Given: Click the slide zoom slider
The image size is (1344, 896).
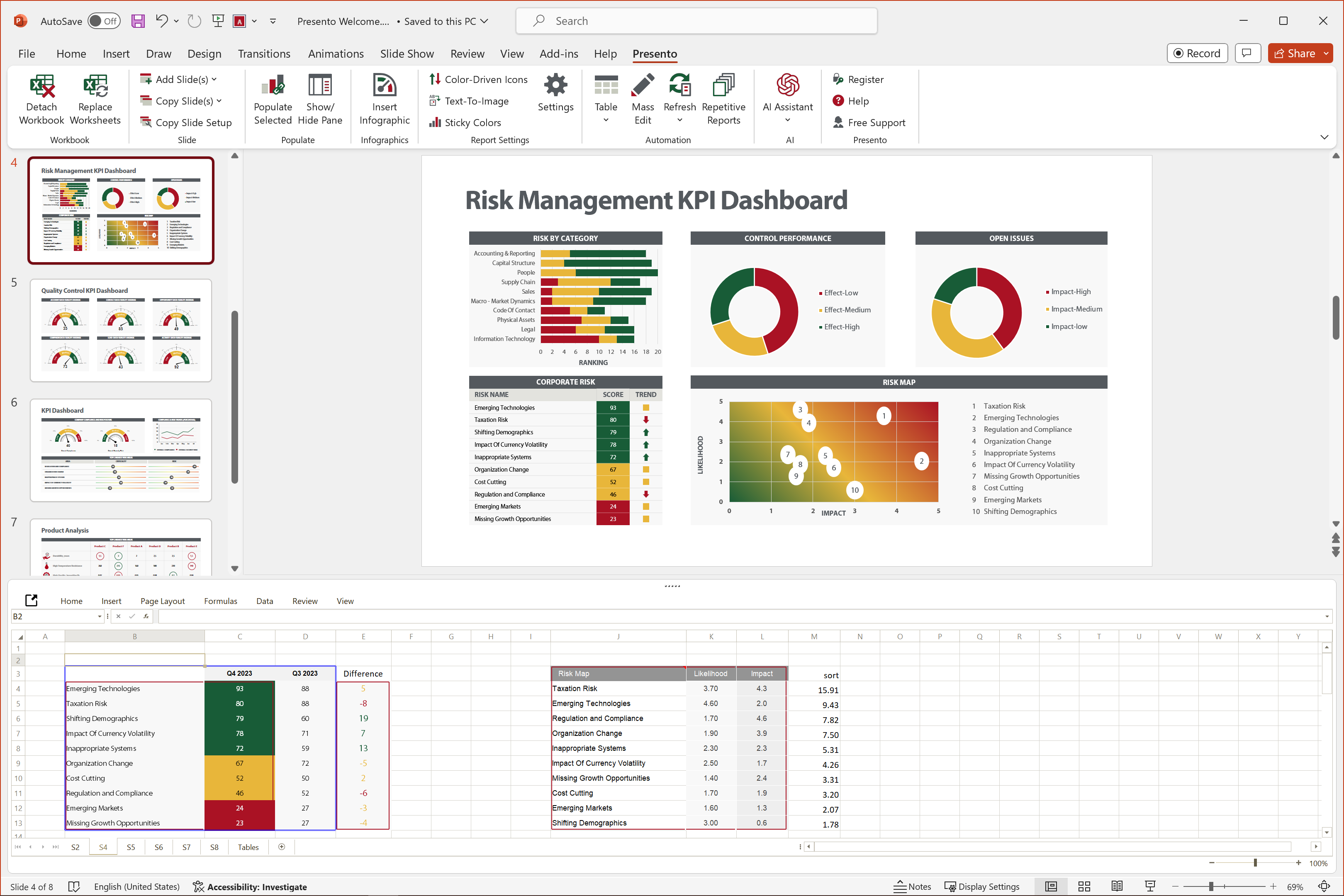Looking at the screenshot, I should click(x=1211, y=886).
